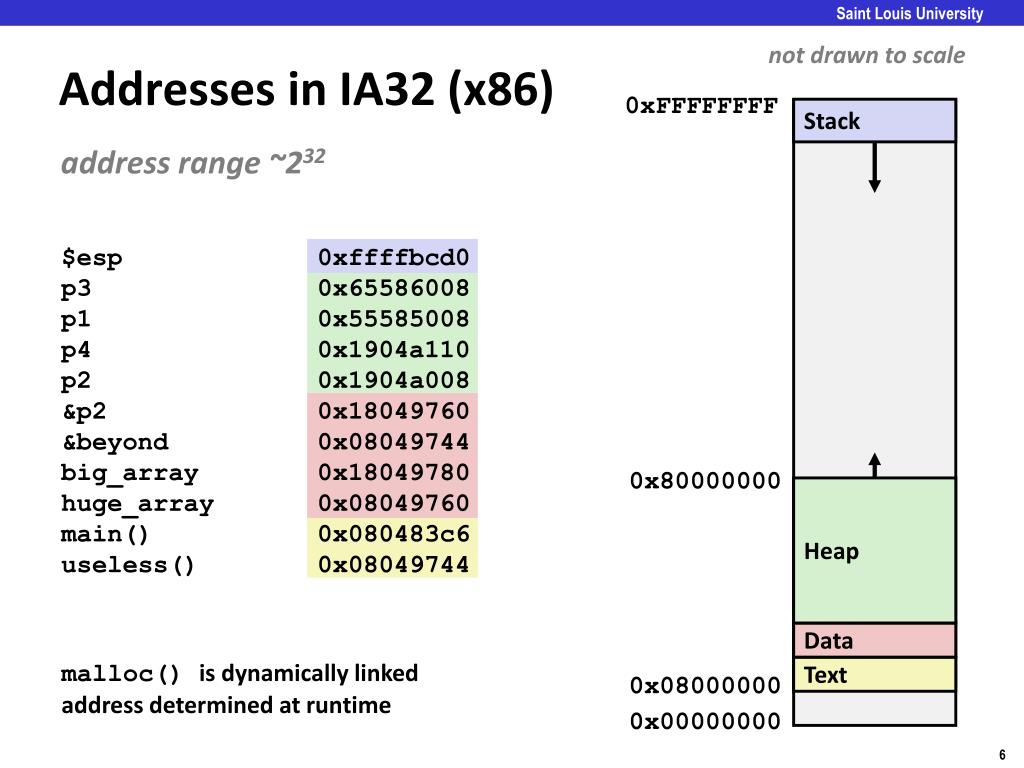Select the address 0x1904a110
The image size is (1024, 768).
(393, 349)
